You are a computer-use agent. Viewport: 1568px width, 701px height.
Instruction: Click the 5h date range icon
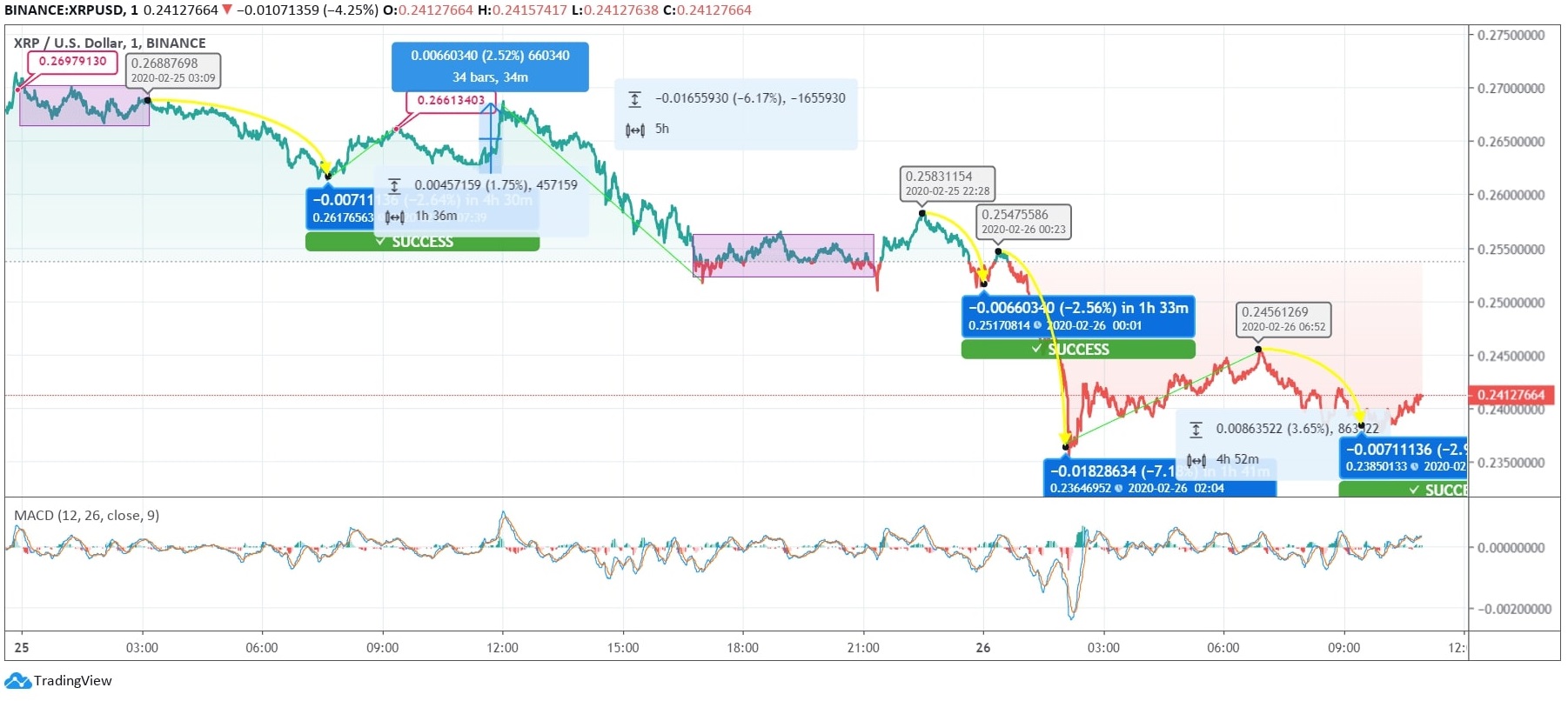click(x=635, y=130)
